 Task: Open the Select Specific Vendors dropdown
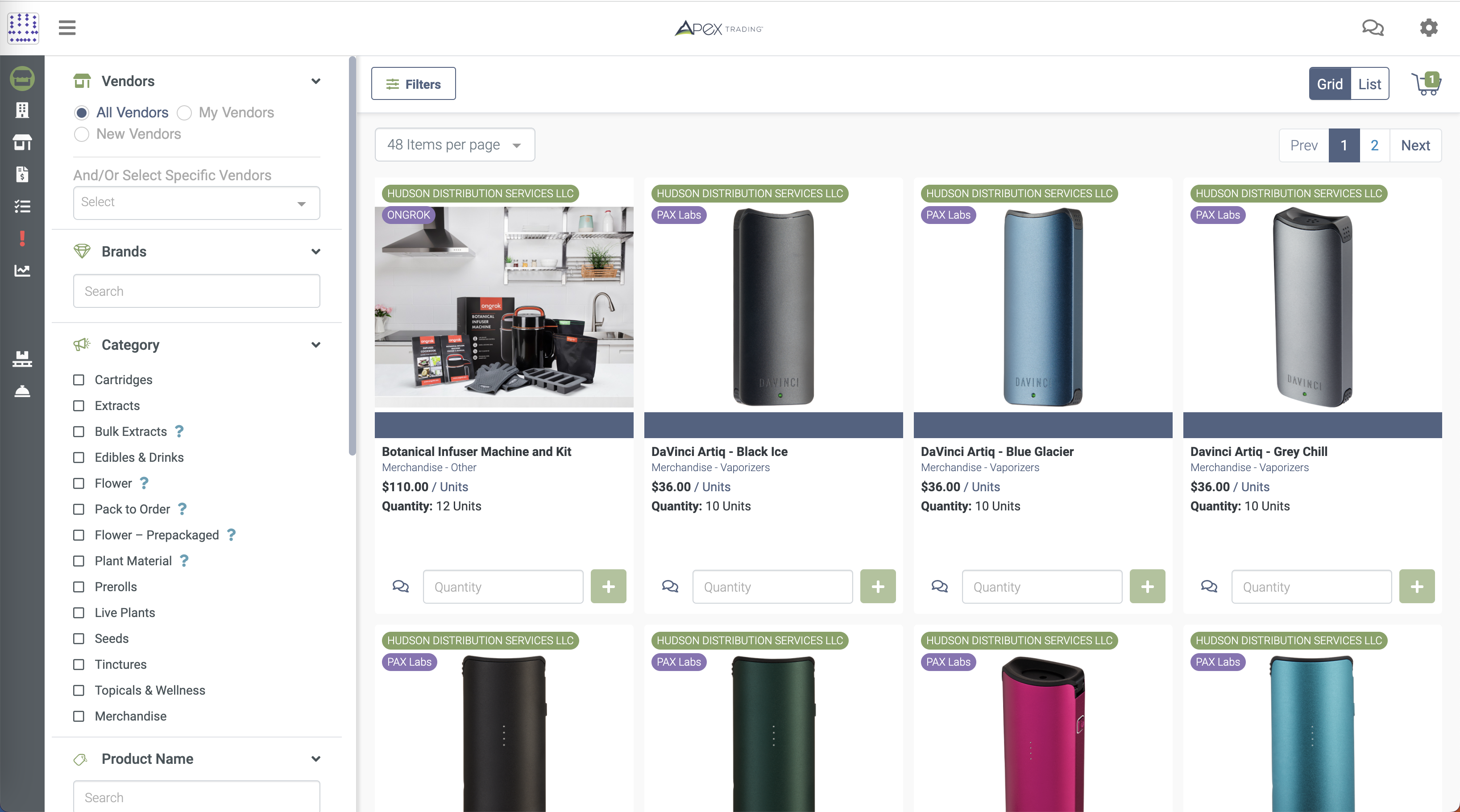[x=196, y=202]
